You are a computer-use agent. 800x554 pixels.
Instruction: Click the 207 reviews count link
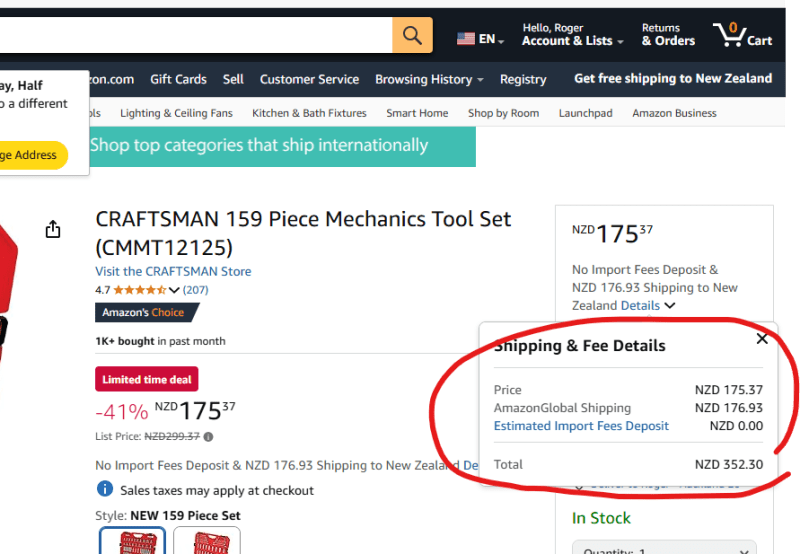coord(195,290)
